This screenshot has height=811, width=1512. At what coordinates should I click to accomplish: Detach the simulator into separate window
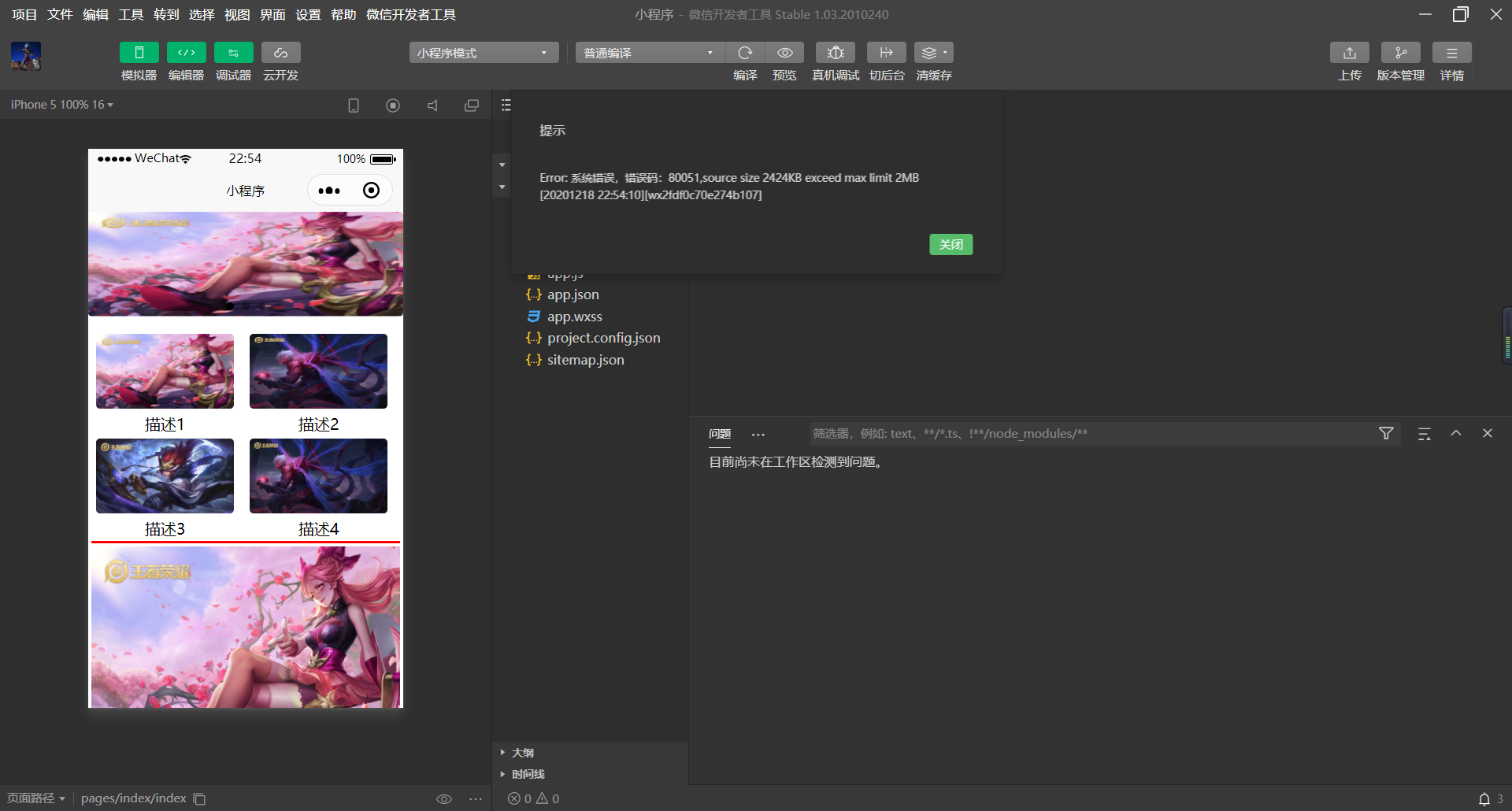click(x=472, y=106)
